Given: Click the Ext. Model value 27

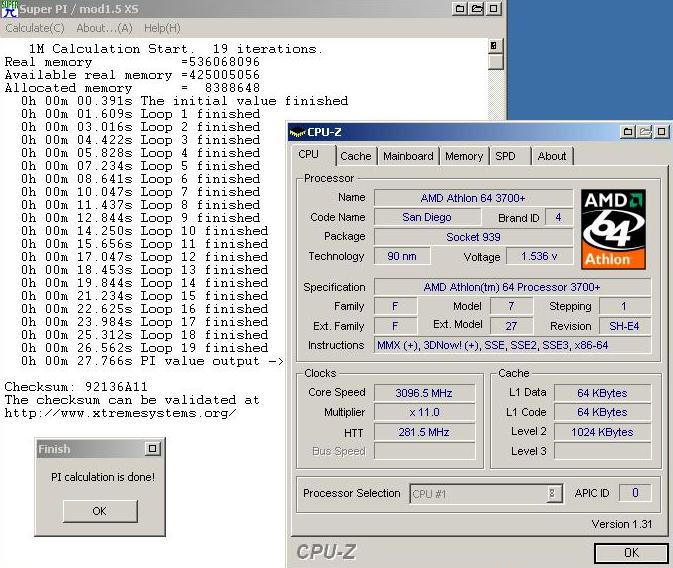Looking at the screenshot, I should pos(511,326).
